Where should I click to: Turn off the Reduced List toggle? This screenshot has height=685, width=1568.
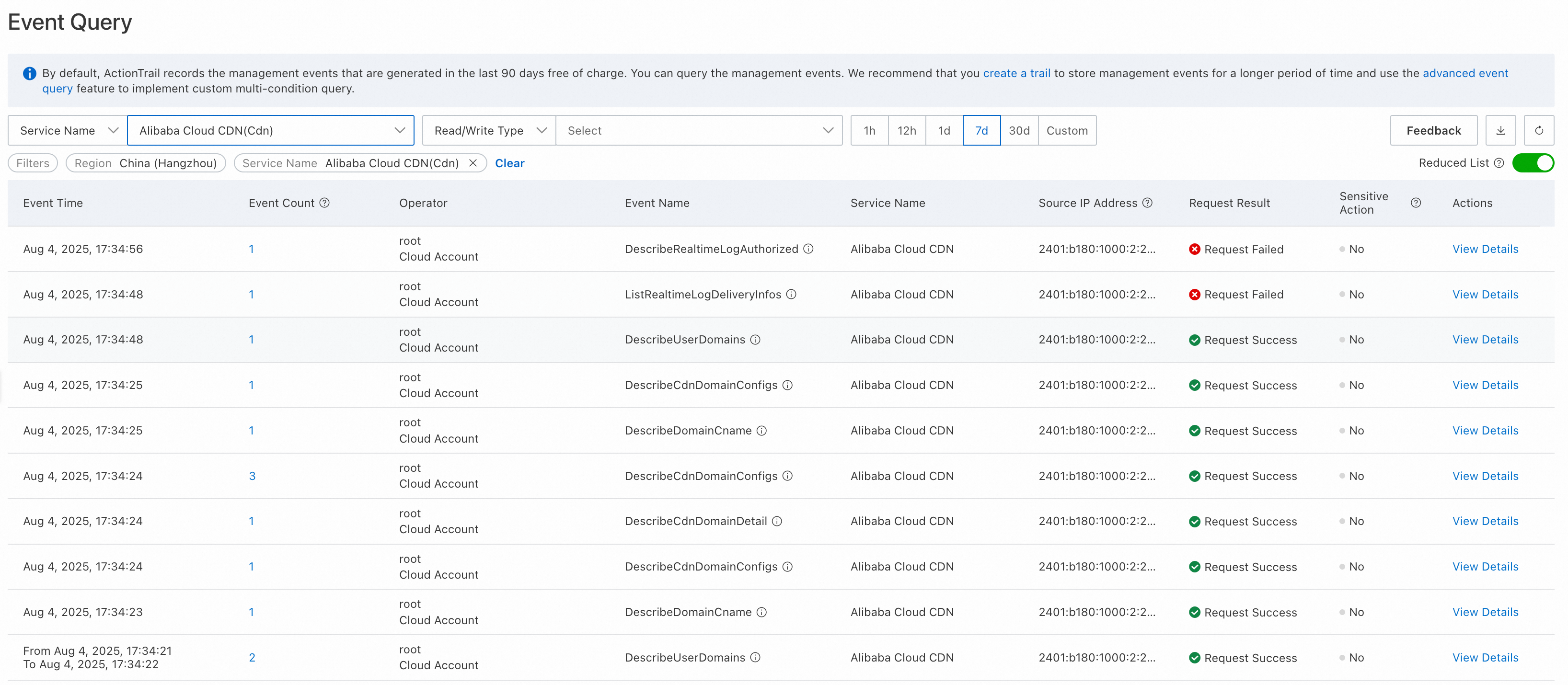pyautogui.click(x=1533, y=163)
